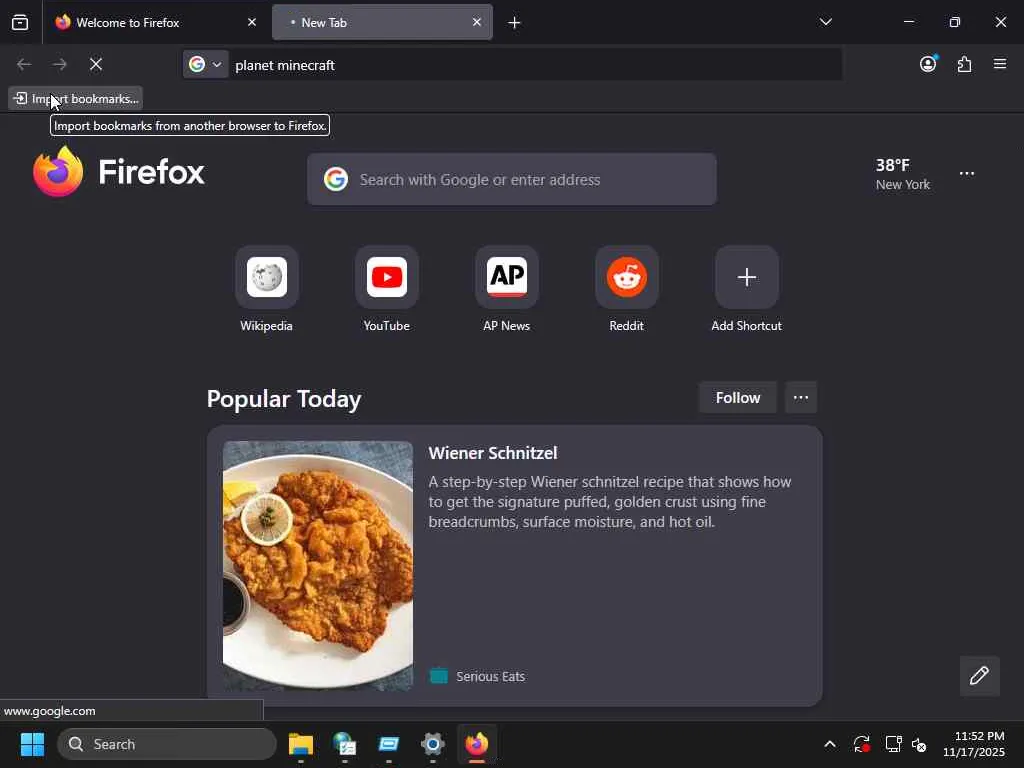Close the New Tab tab
1024x768 pixels.
click(477, 22)
